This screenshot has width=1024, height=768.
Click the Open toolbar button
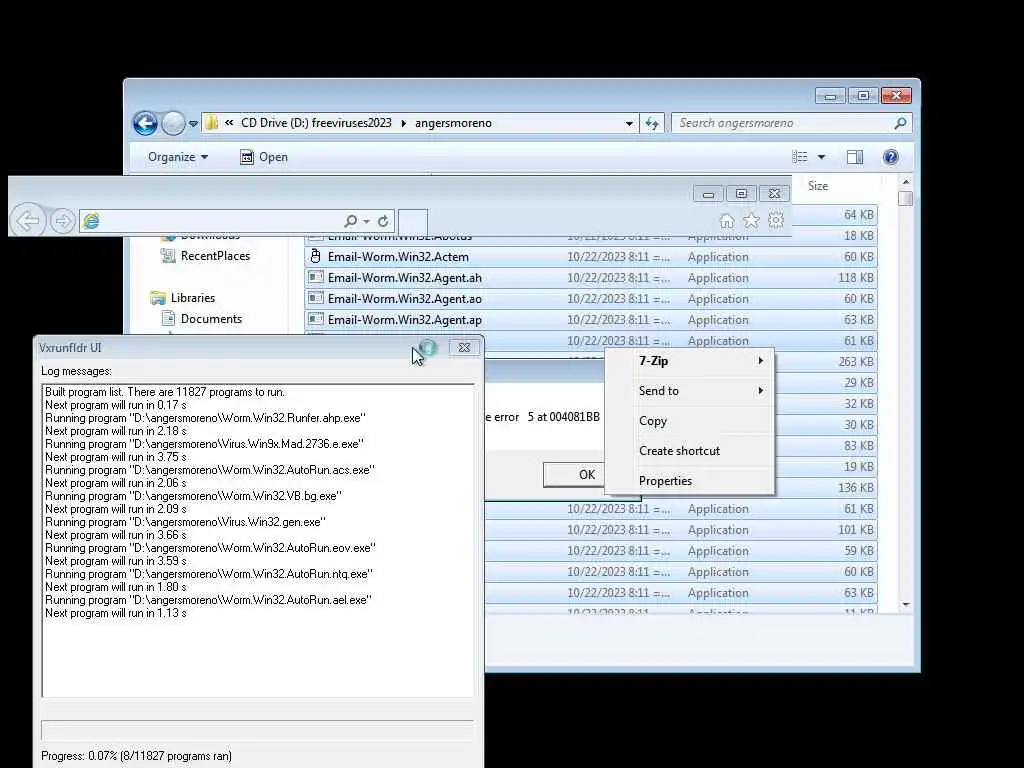tap(264, 157)
